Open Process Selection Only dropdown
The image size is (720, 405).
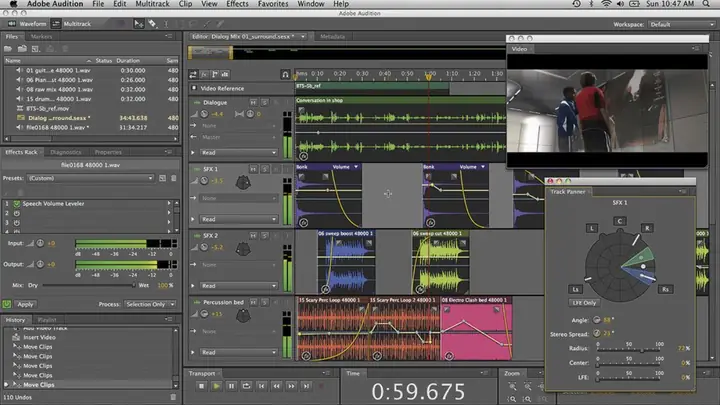coord(150,304)
